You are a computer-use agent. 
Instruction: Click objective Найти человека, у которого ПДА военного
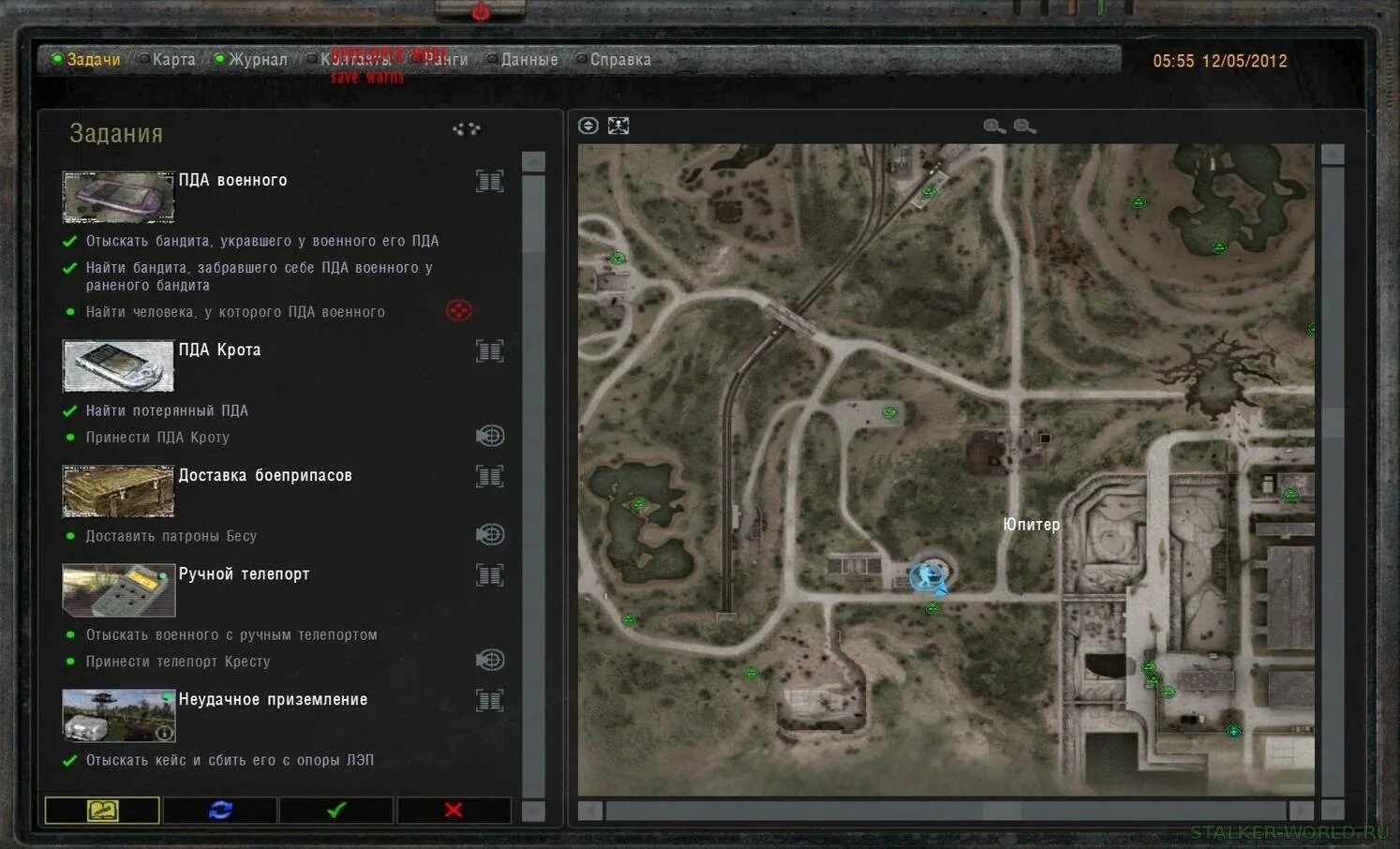click(235, 312)
